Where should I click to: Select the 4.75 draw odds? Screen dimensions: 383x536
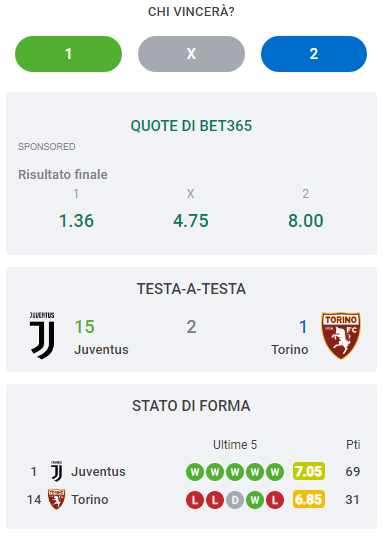tap(191, 220)
